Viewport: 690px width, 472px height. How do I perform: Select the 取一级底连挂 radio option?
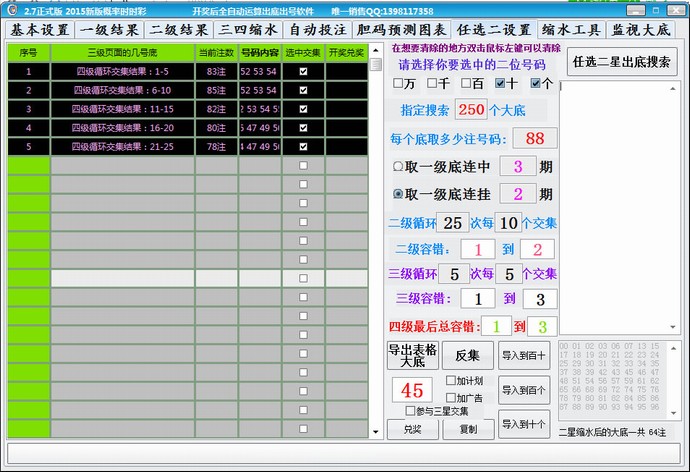click(398, 194)
